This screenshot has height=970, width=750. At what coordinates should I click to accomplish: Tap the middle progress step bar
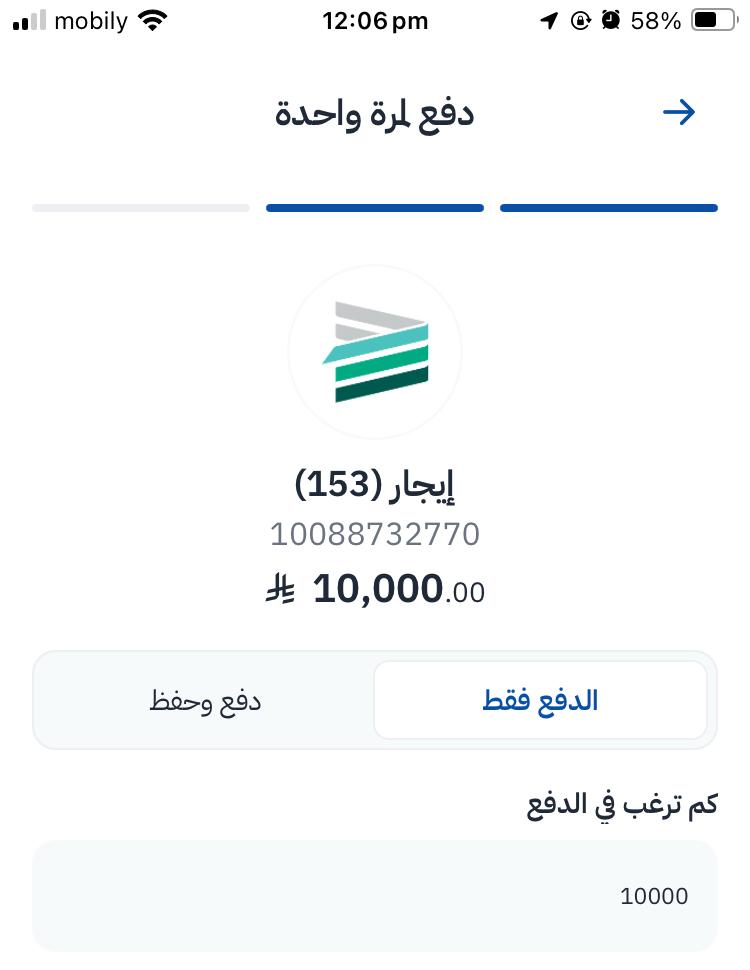[375, 208]
